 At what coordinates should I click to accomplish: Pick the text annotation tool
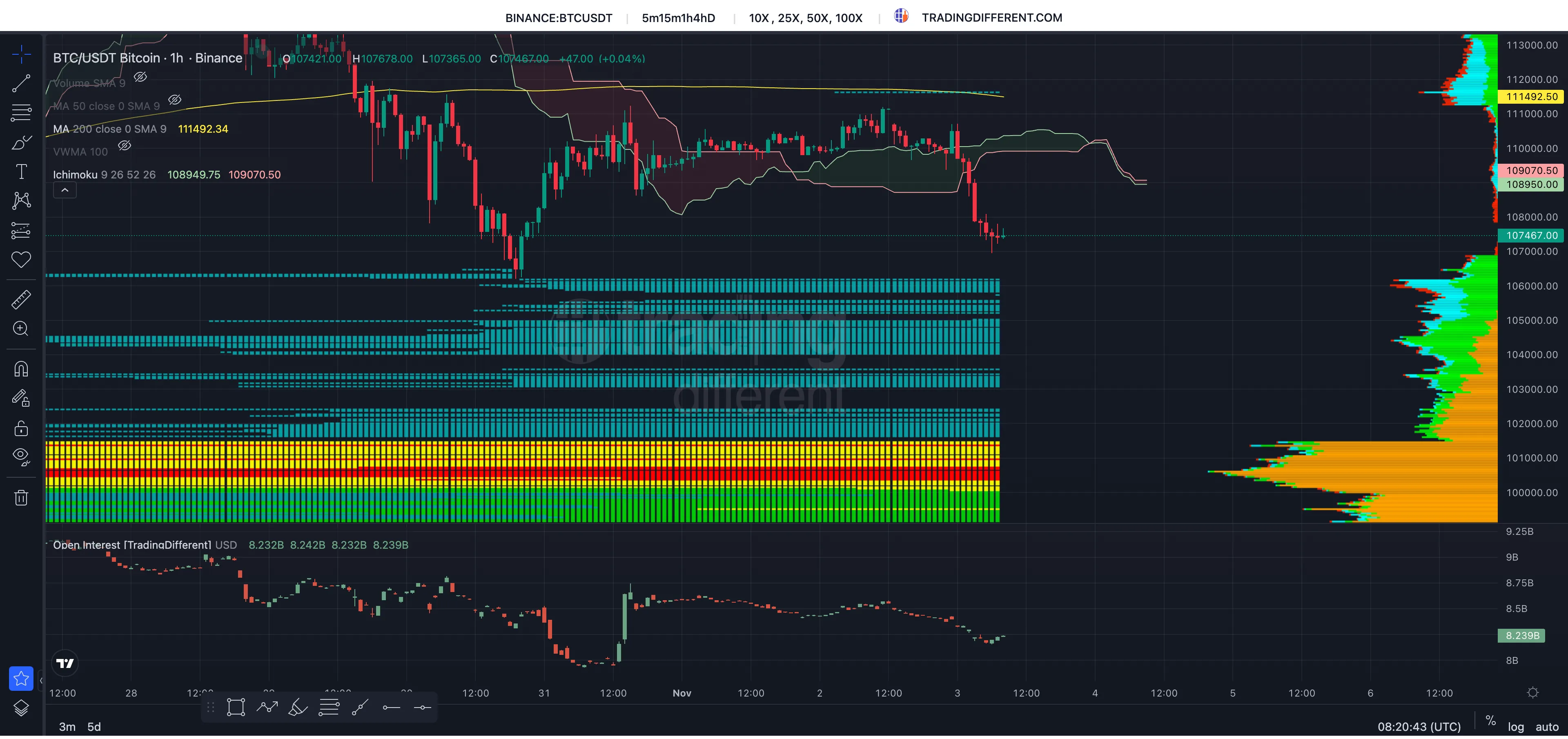pyautogui.click(x=21, y=171)
